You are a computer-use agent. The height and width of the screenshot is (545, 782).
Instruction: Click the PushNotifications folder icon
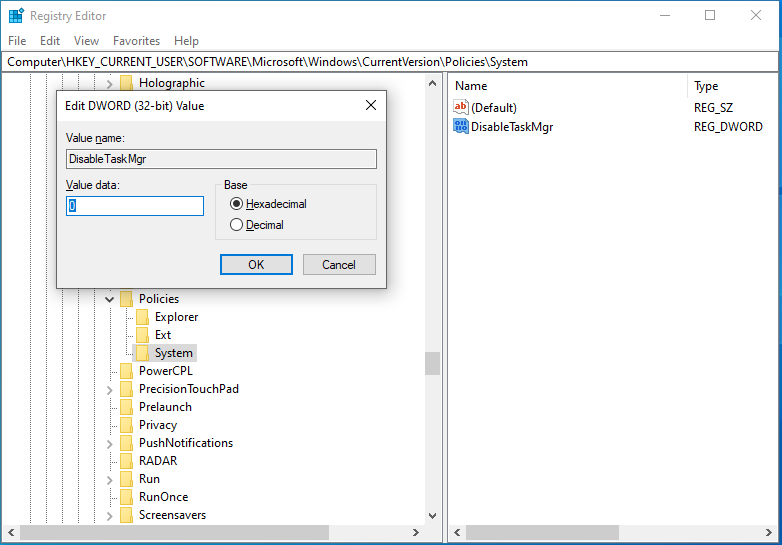pos(127,443)
